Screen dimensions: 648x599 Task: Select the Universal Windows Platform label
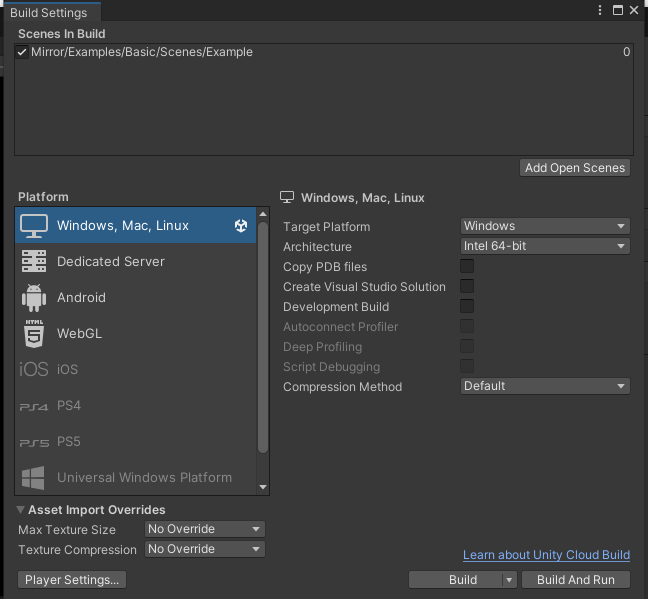tap(144, 477)
